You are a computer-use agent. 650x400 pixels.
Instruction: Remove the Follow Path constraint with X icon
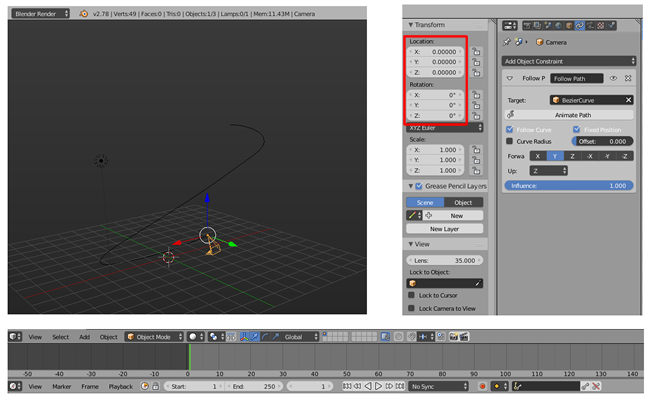[x=628, y=78]
